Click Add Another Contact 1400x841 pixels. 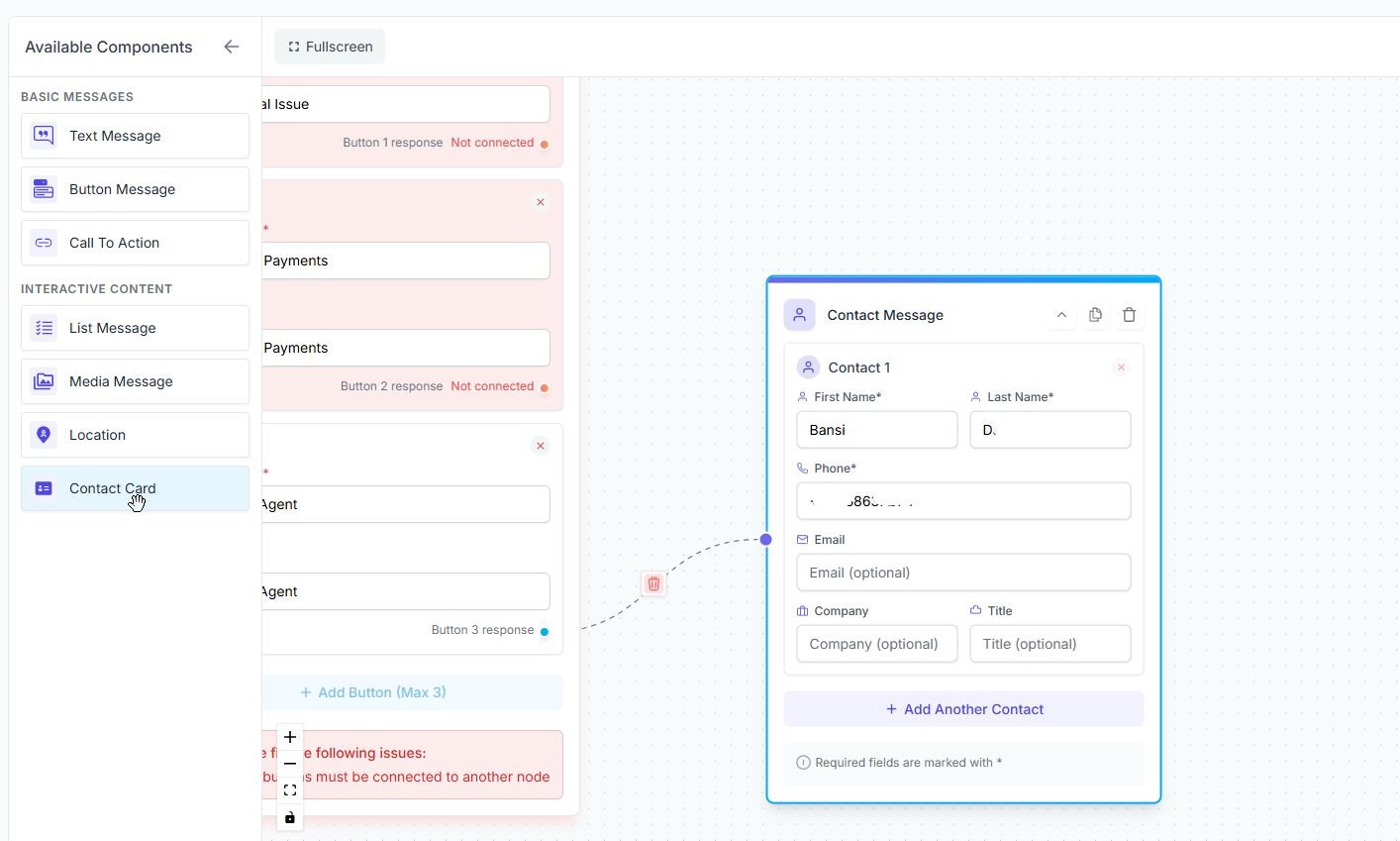pos(963,709)
